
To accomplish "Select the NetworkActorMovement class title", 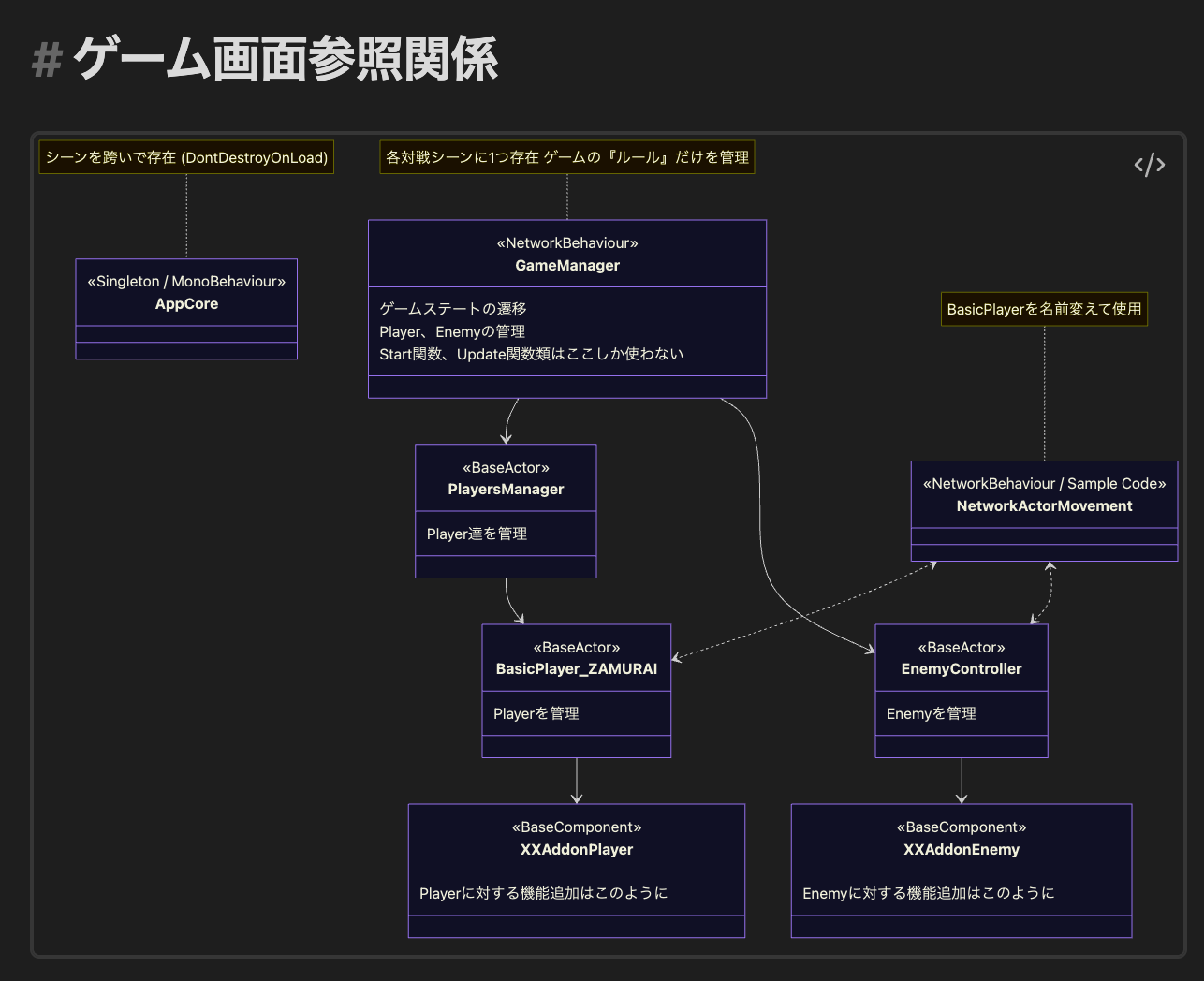I will (1044, 506).
